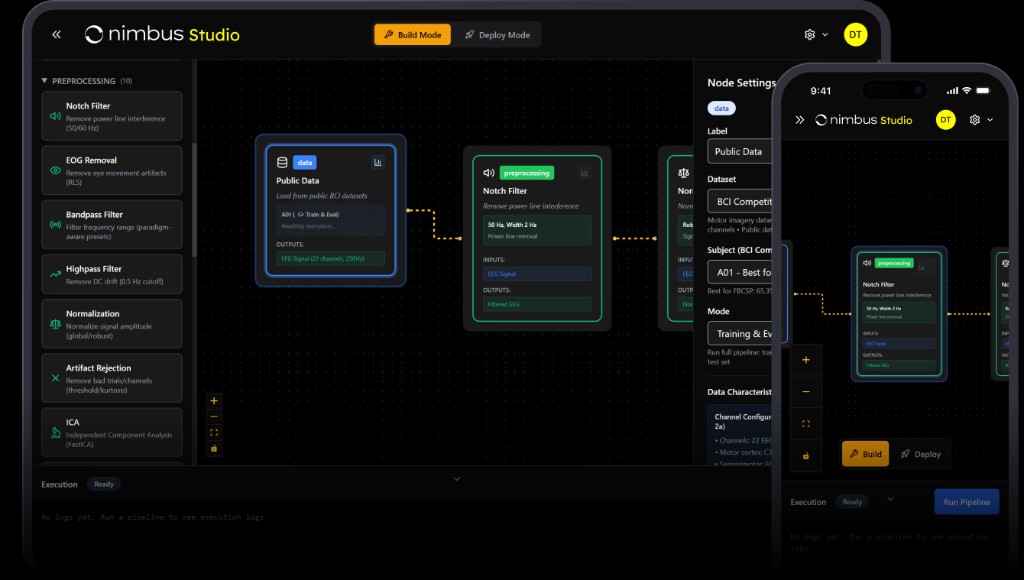Open chart icon on Public Data node
This screenshot has height=580, width=1024.
point(377,162)
